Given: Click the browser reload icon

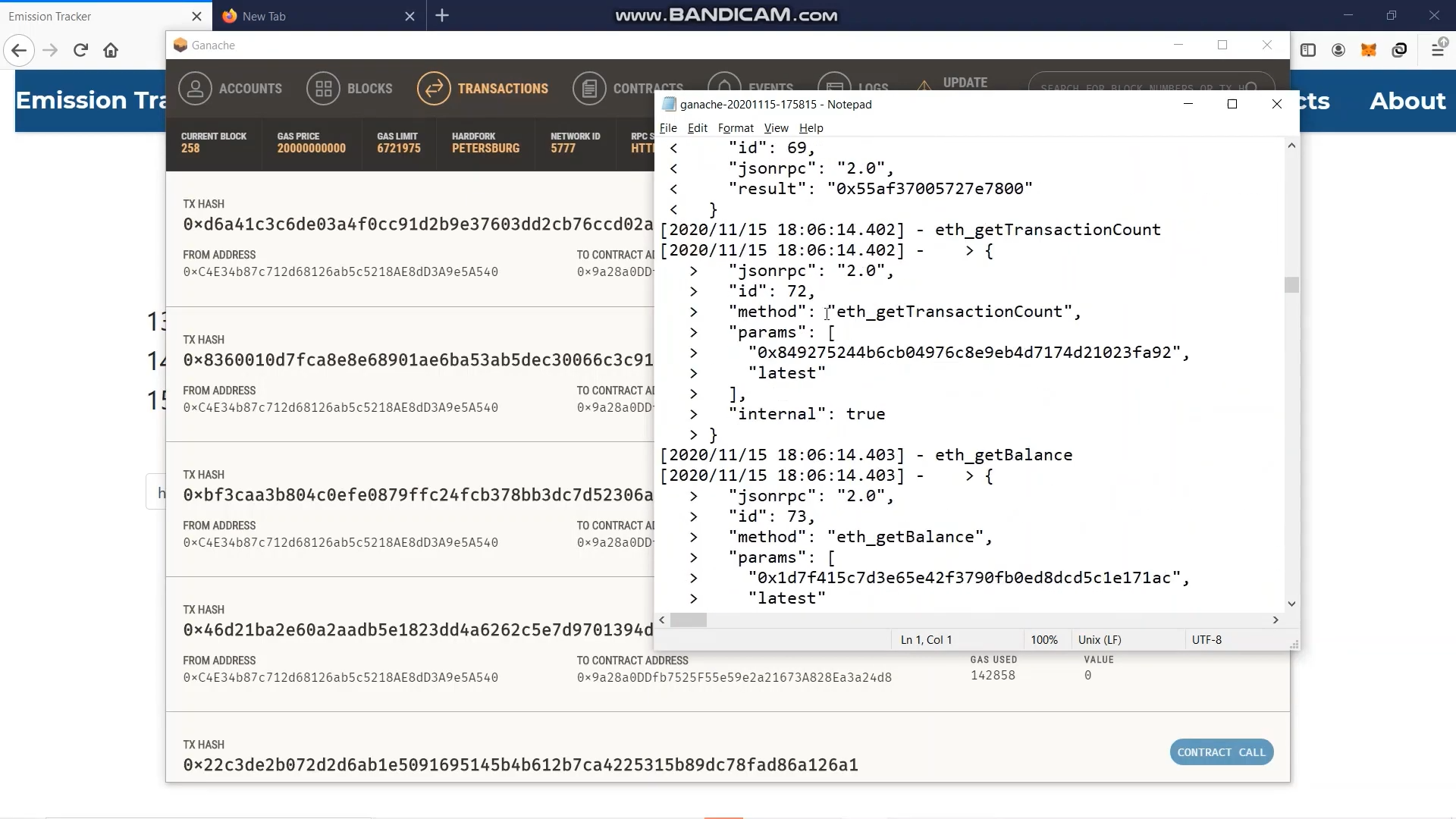Looking at the screenshot, I should pos(80,50).
